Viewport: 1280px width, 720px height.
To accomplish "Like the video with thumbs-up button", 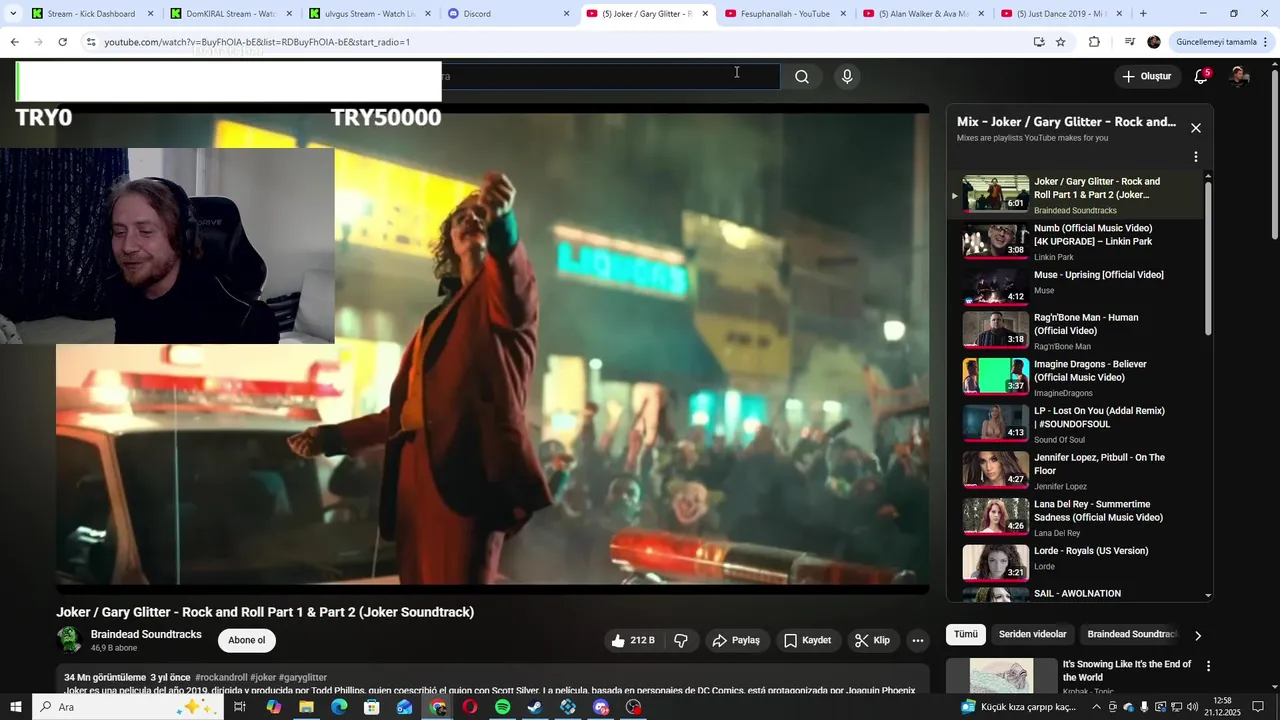I will (632, 641).
